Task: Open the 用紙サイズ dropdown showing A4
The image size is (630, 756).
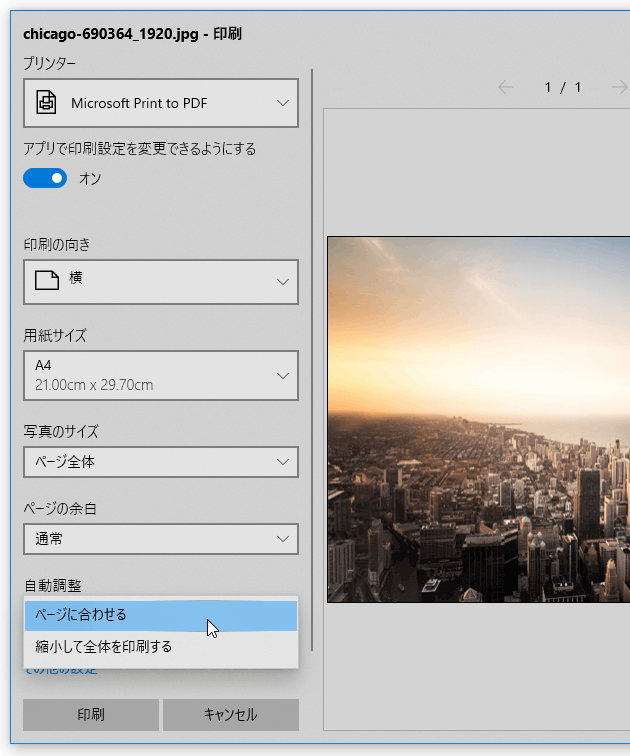Action: [x=161, y=376]
